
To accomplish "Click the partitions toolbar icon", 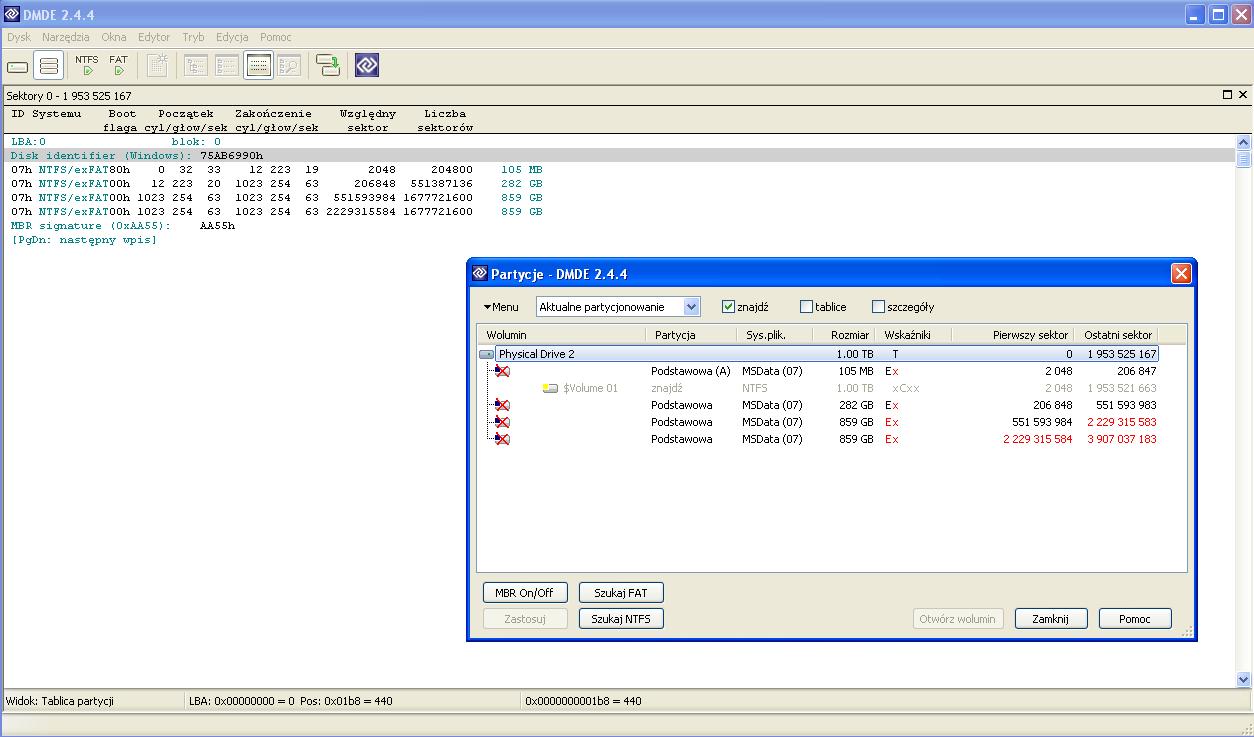I will pyautogui.click(x=49, y=66).
